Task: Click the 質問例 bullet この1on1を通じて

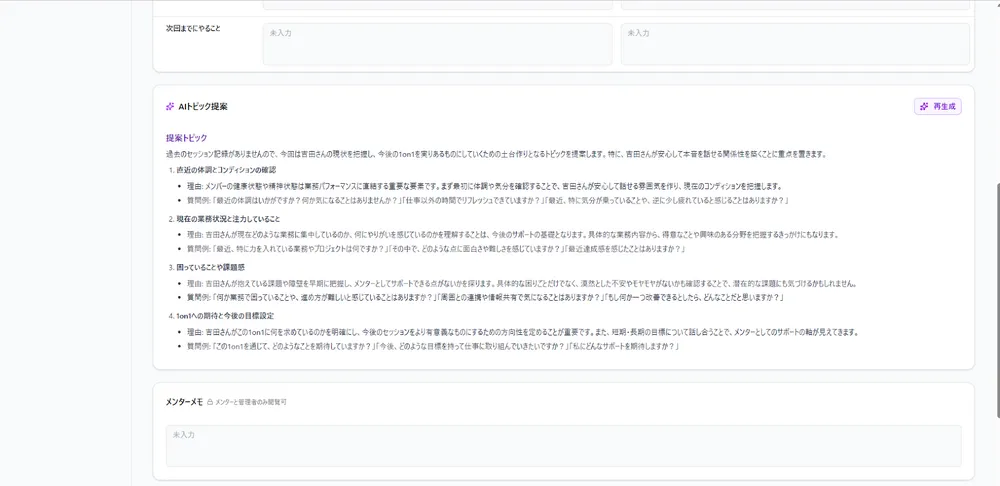Action: [x=433, y=346]
